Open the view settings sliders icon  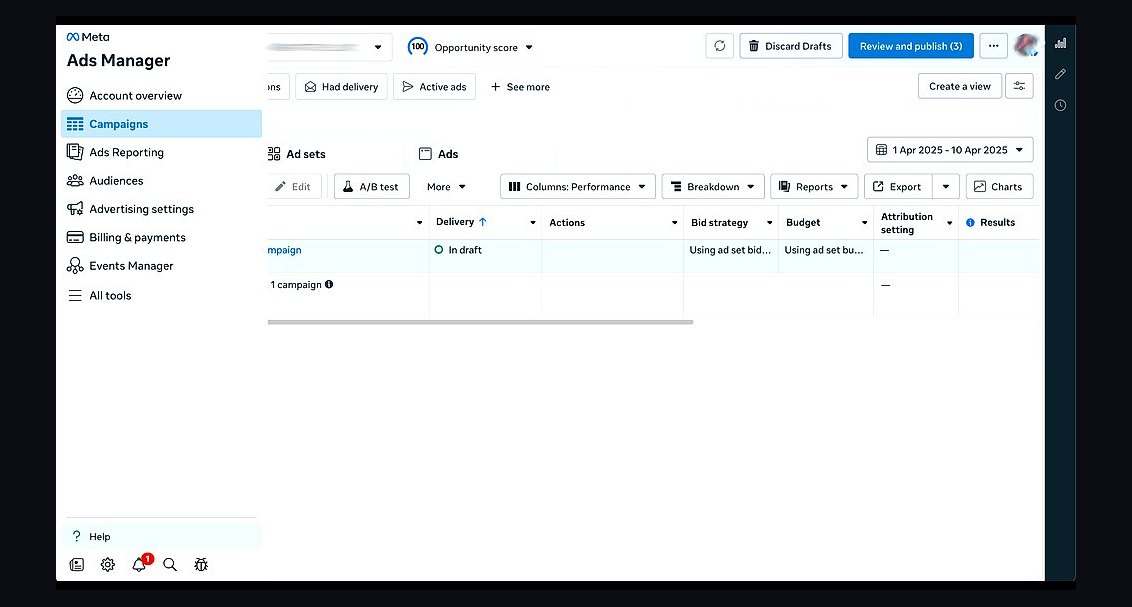click(x=1019, y=86)
